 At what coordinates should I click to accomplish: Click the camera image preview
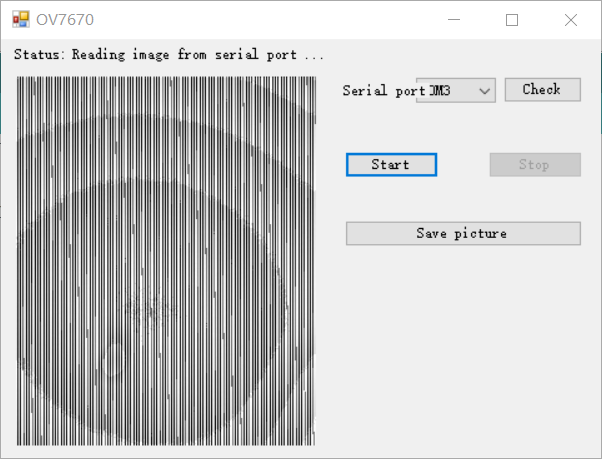(x=166, y=260)
